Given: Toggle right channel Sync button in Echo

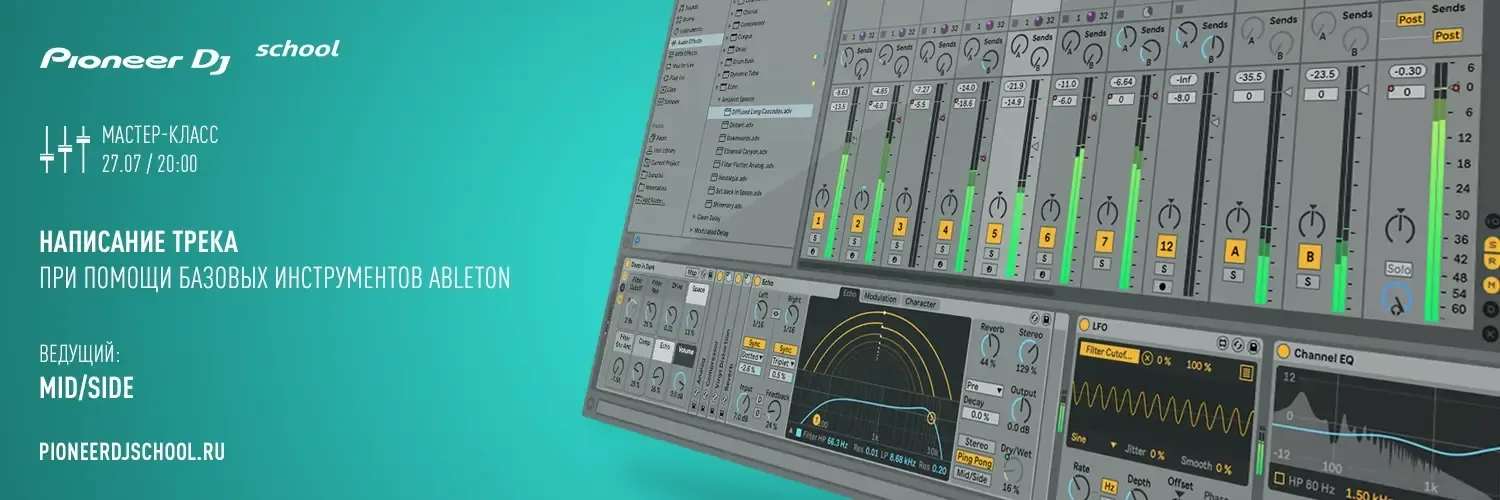Looking at the screenshot, I should point(786,349).
